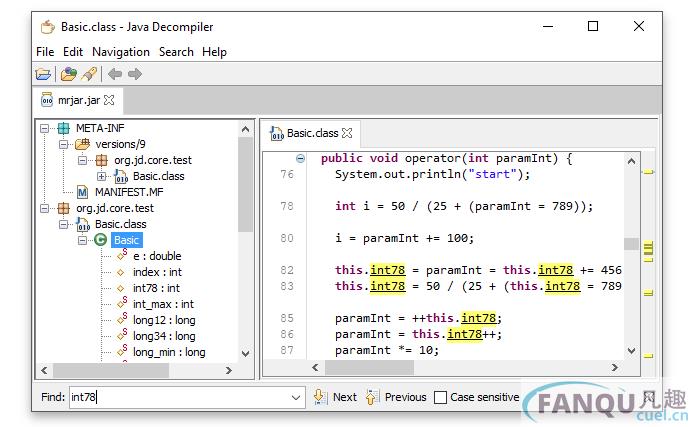This screenshot has height=427, width=689.
Task: Click the field icon next to int_max : int
Action: click(x=122, y=303)
